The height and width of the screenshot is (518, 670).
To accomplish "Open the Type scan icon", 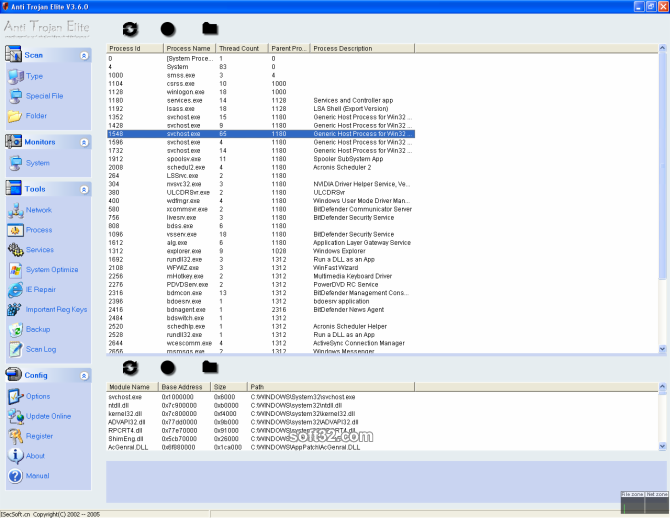I will coord(16,76).
